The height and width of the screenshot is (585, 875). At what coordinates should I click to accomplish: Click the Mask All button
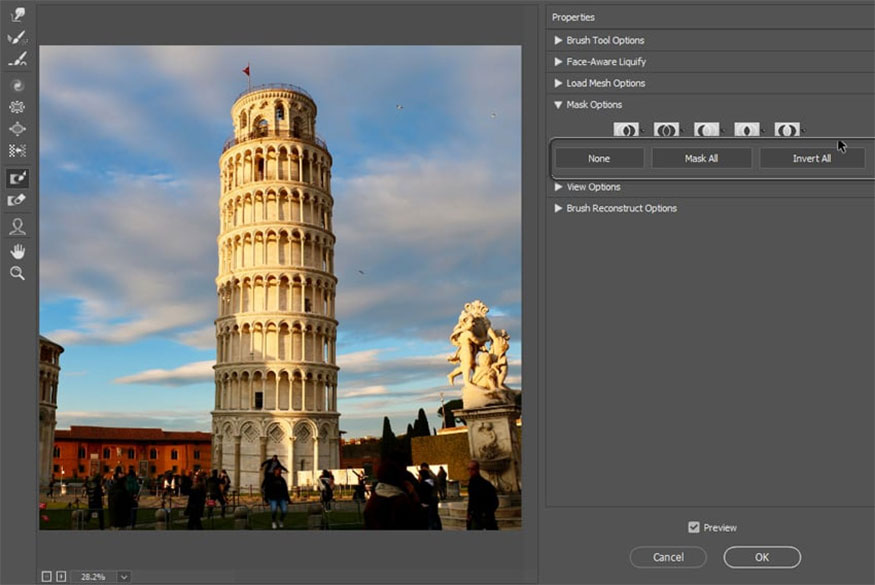point(703,157)
